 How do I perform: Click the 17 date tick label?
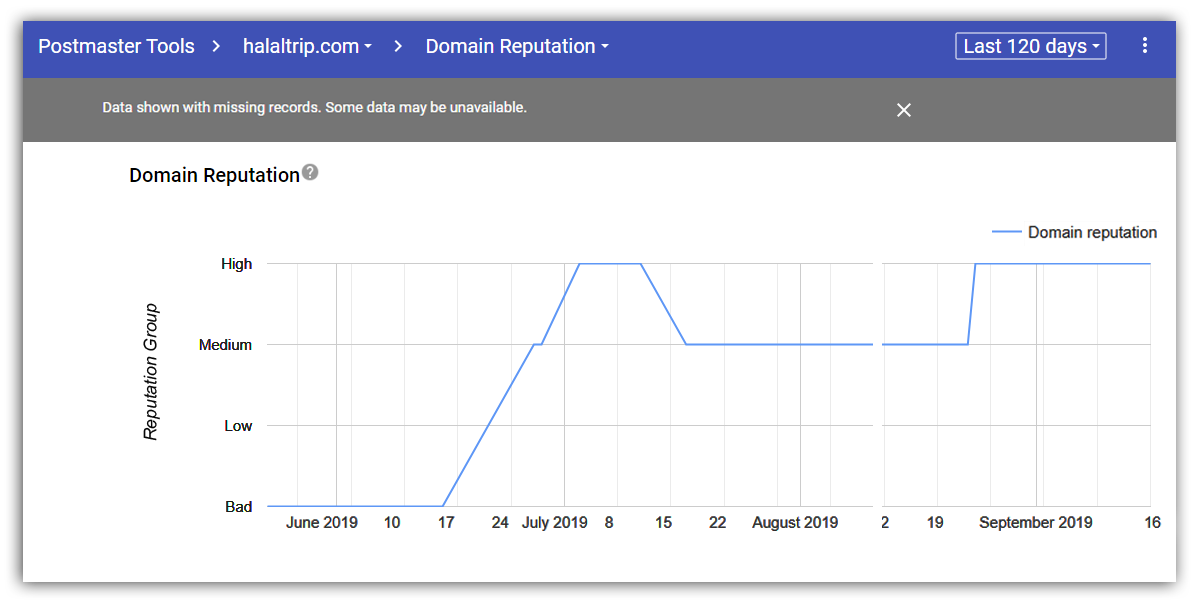tap(446, 522)
